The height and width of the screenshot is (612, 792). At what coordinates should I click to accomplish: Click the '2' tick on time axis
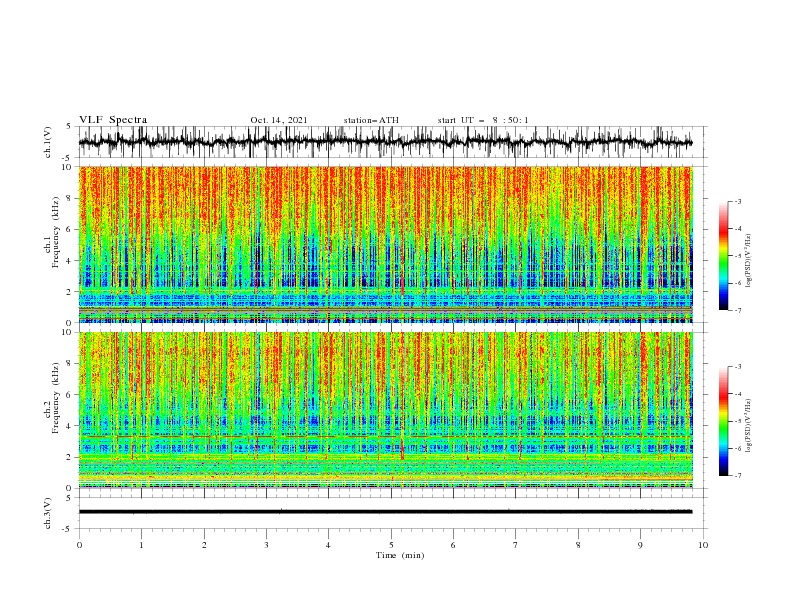204,545
